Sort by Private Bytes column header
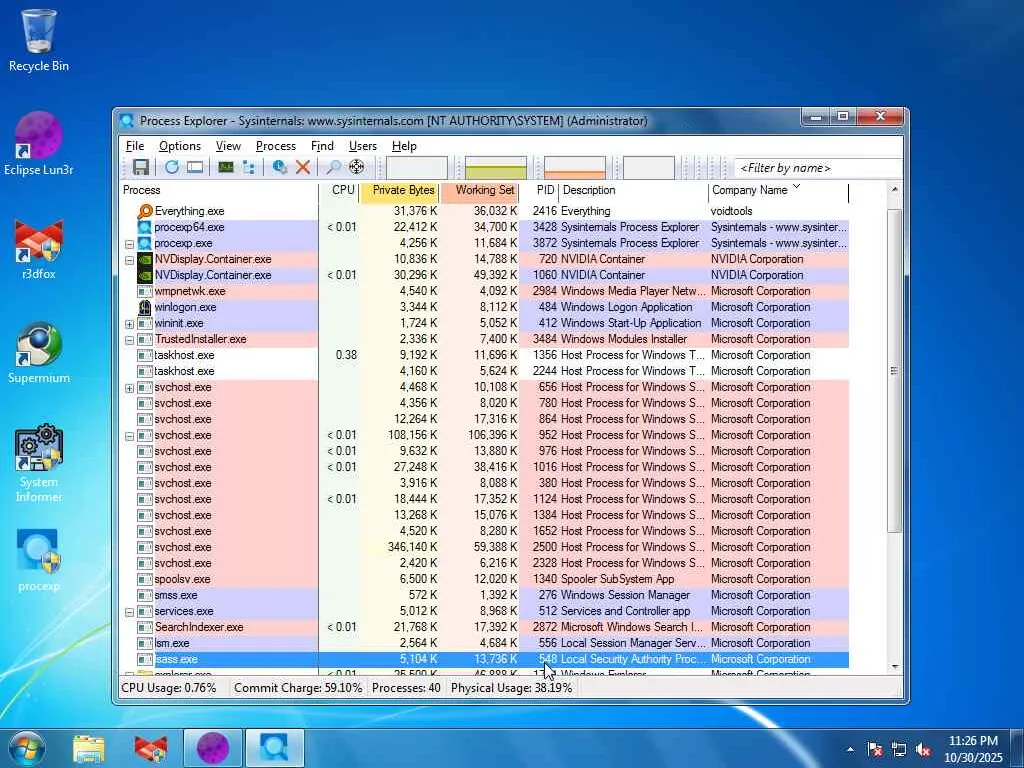 (400, 190)
